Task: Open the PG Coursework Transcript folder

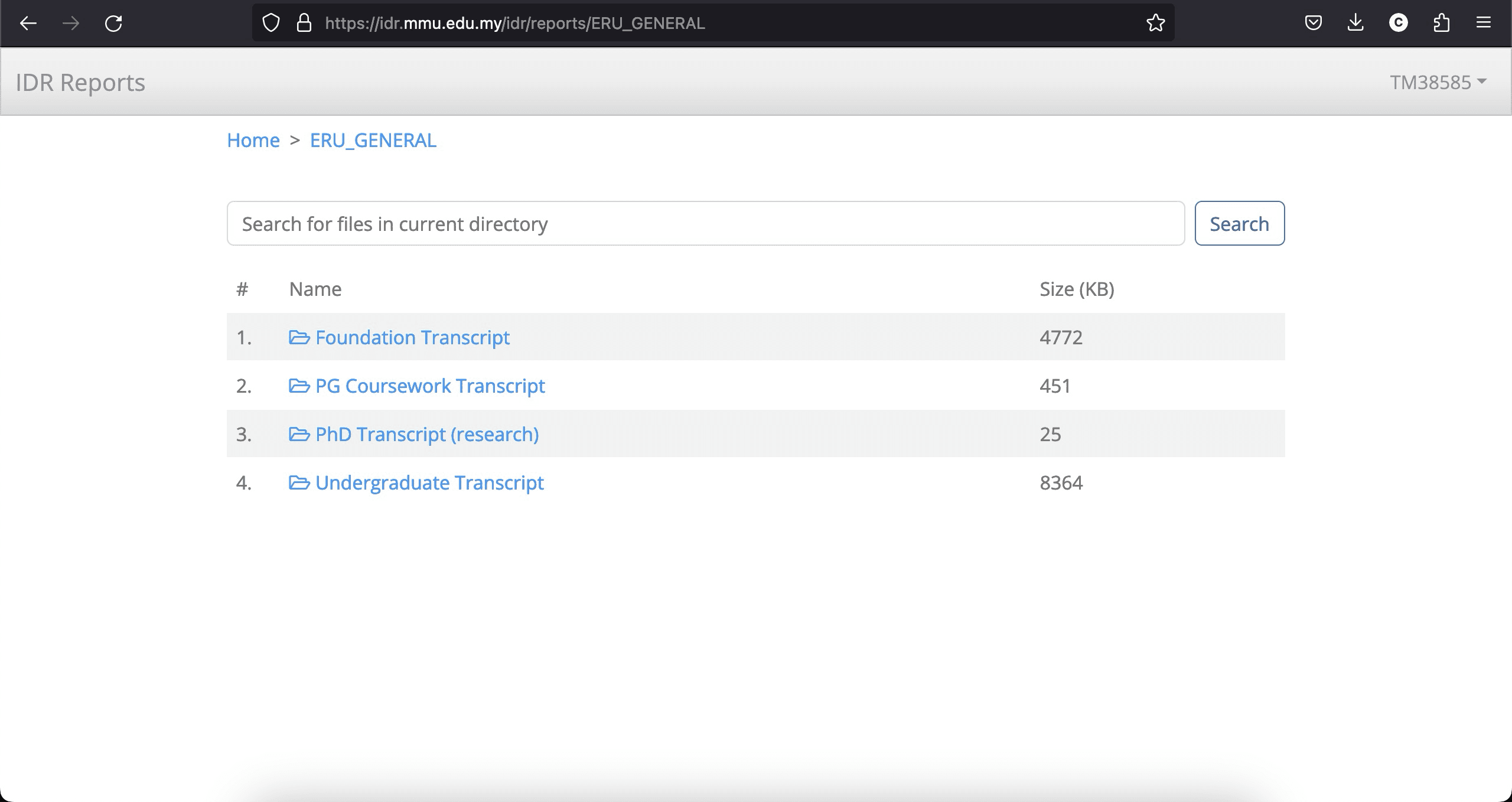Action: point(429,386)
